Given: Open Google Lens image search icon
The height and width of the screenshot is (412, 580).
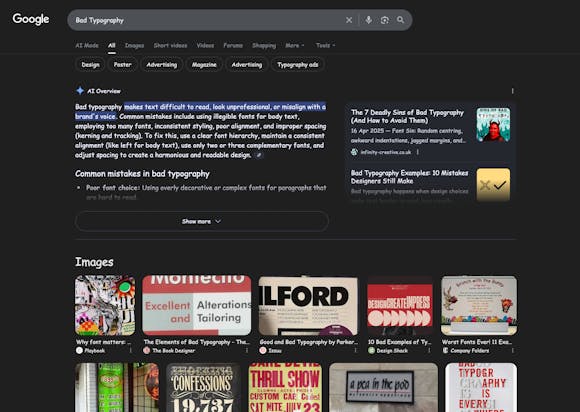Looking at the screenshot, I should (385, 20).
